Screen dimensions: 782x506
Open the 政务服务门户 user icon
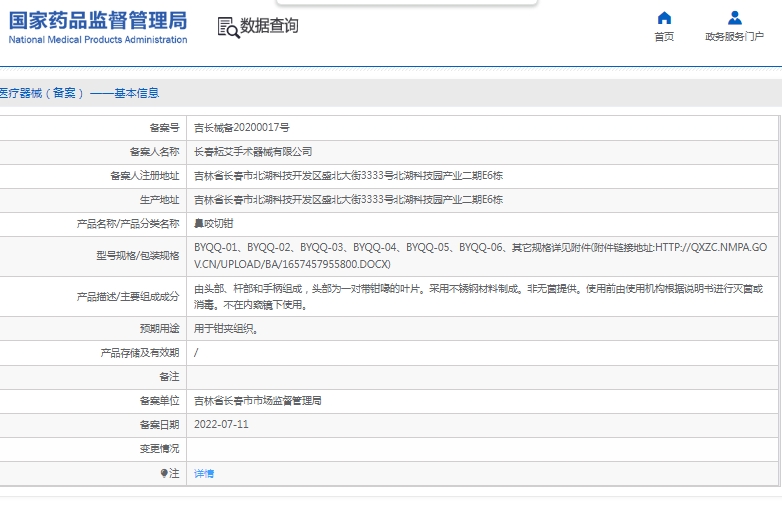(734, 18)
